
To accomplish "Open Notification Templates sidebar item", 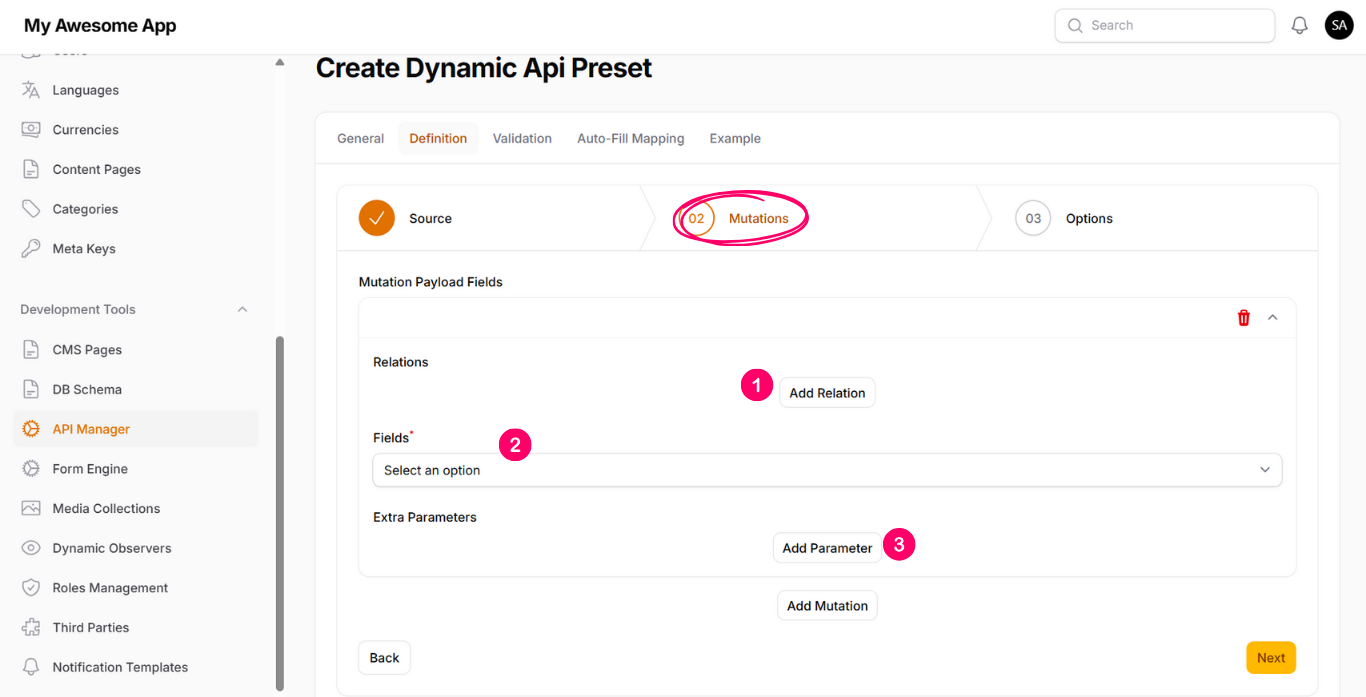I will click(x=120, y=667).
